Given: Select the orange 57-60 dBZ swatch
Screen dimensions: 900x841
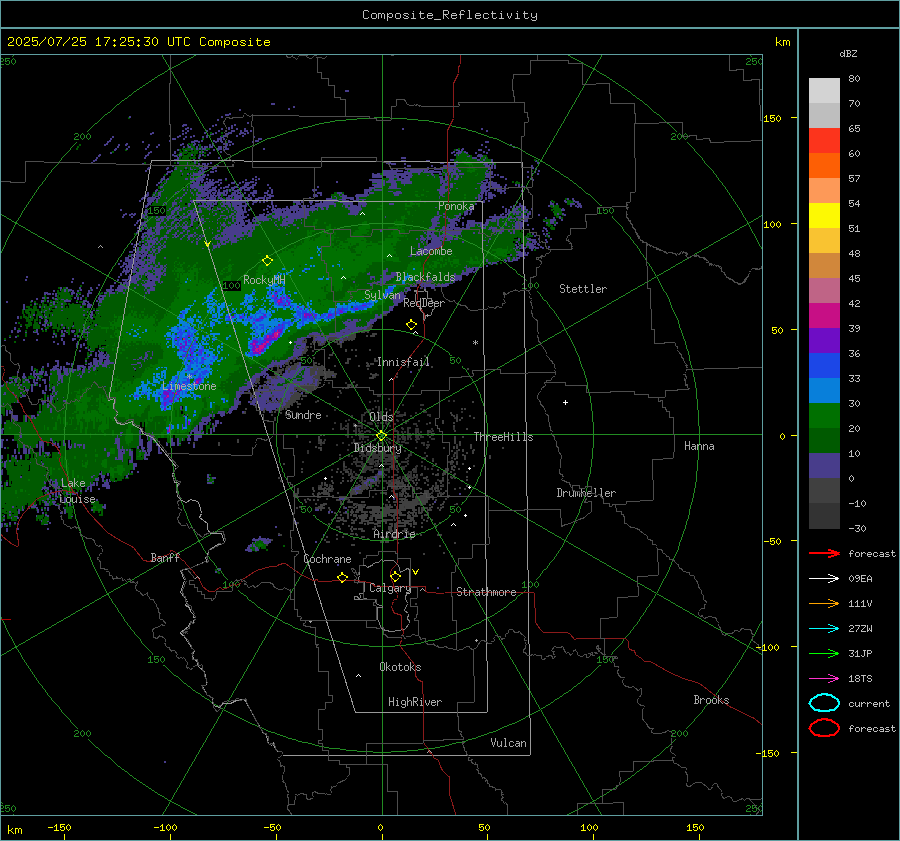Looking at the screenshot, I should (x=824, y=166).
